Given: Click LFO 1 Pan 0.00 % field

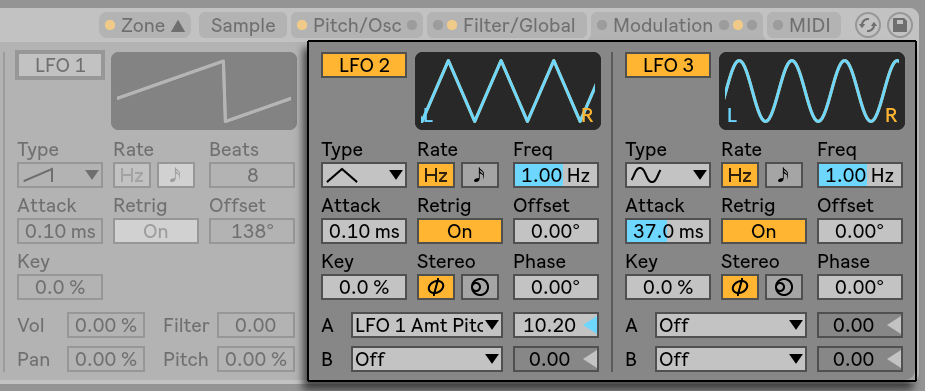Looking at the screenshot, I should point(106,359).
